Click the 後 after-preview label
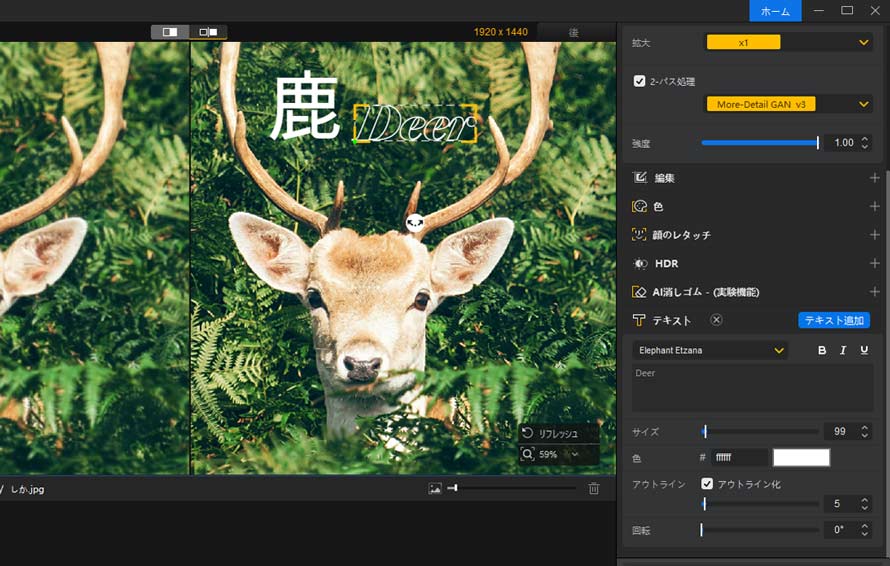Image resolution: width=890 pixels, height=566 pixels. (x=574, y=32)
